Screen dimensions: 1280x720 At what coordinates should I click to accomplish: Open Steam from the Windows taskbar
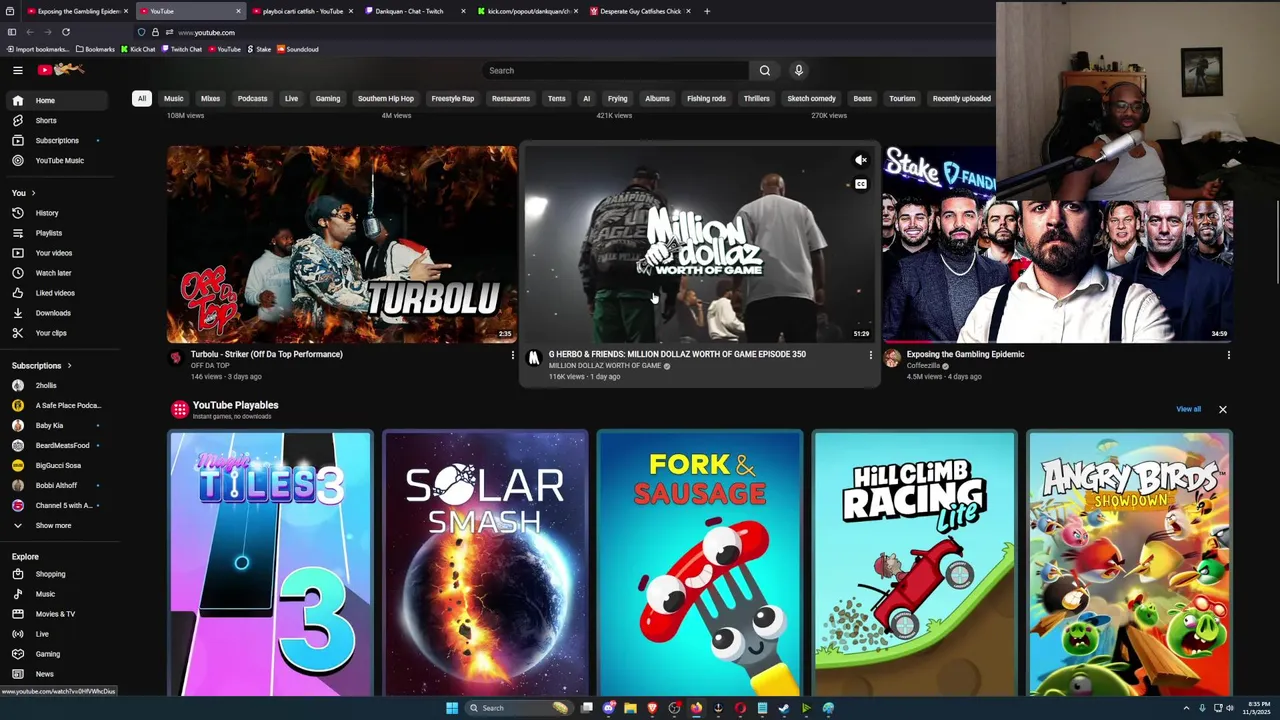[x=784, y=708]
